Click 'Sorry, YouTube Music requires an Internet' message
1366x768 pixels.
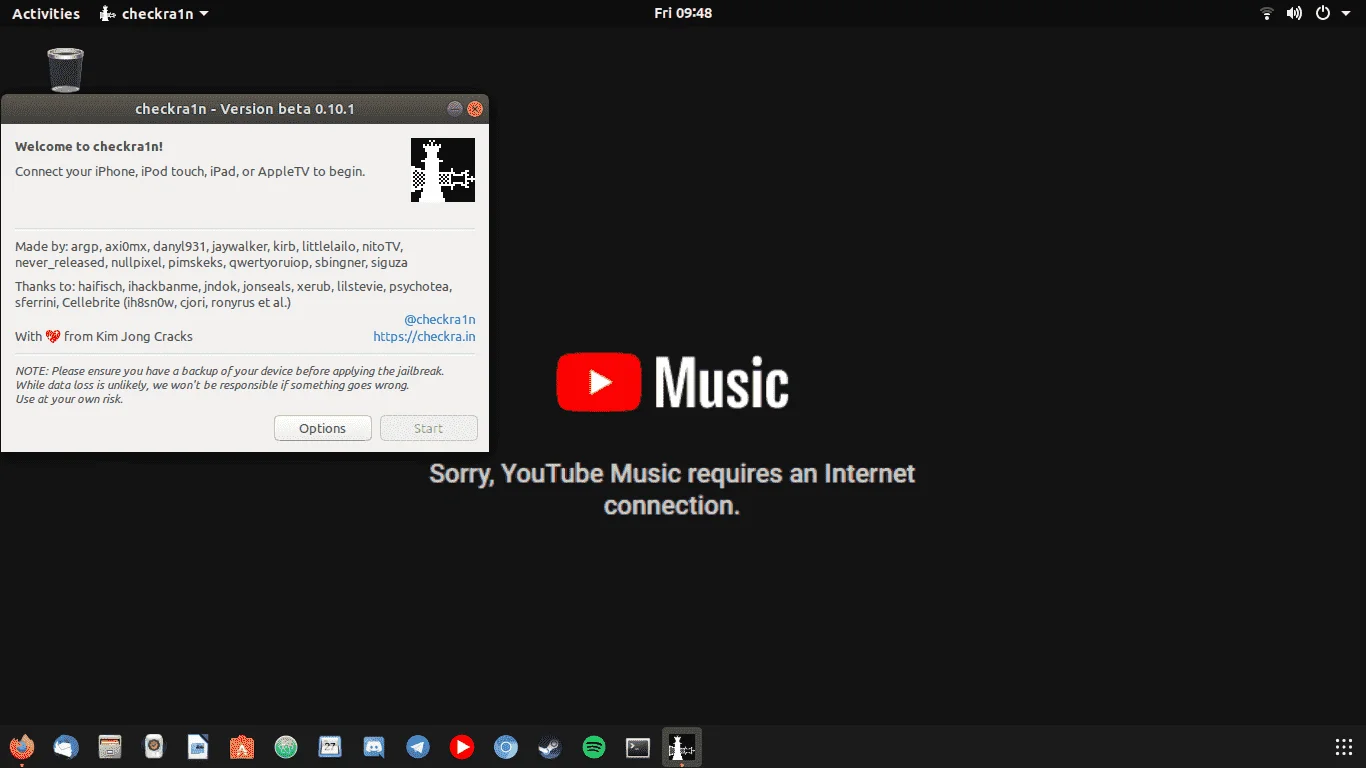(x=672, y=489)
